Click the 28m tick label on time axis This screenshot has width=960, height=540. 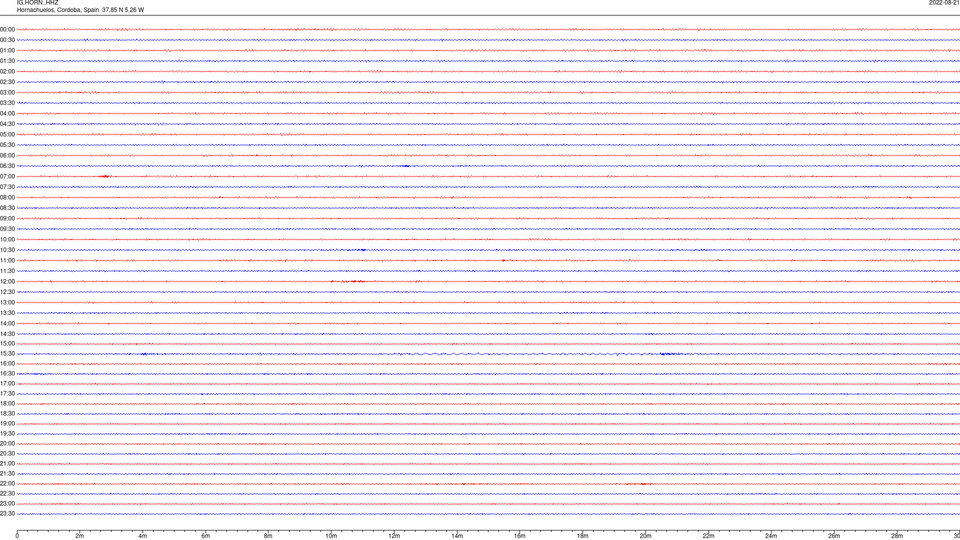[x=897, y=536]
